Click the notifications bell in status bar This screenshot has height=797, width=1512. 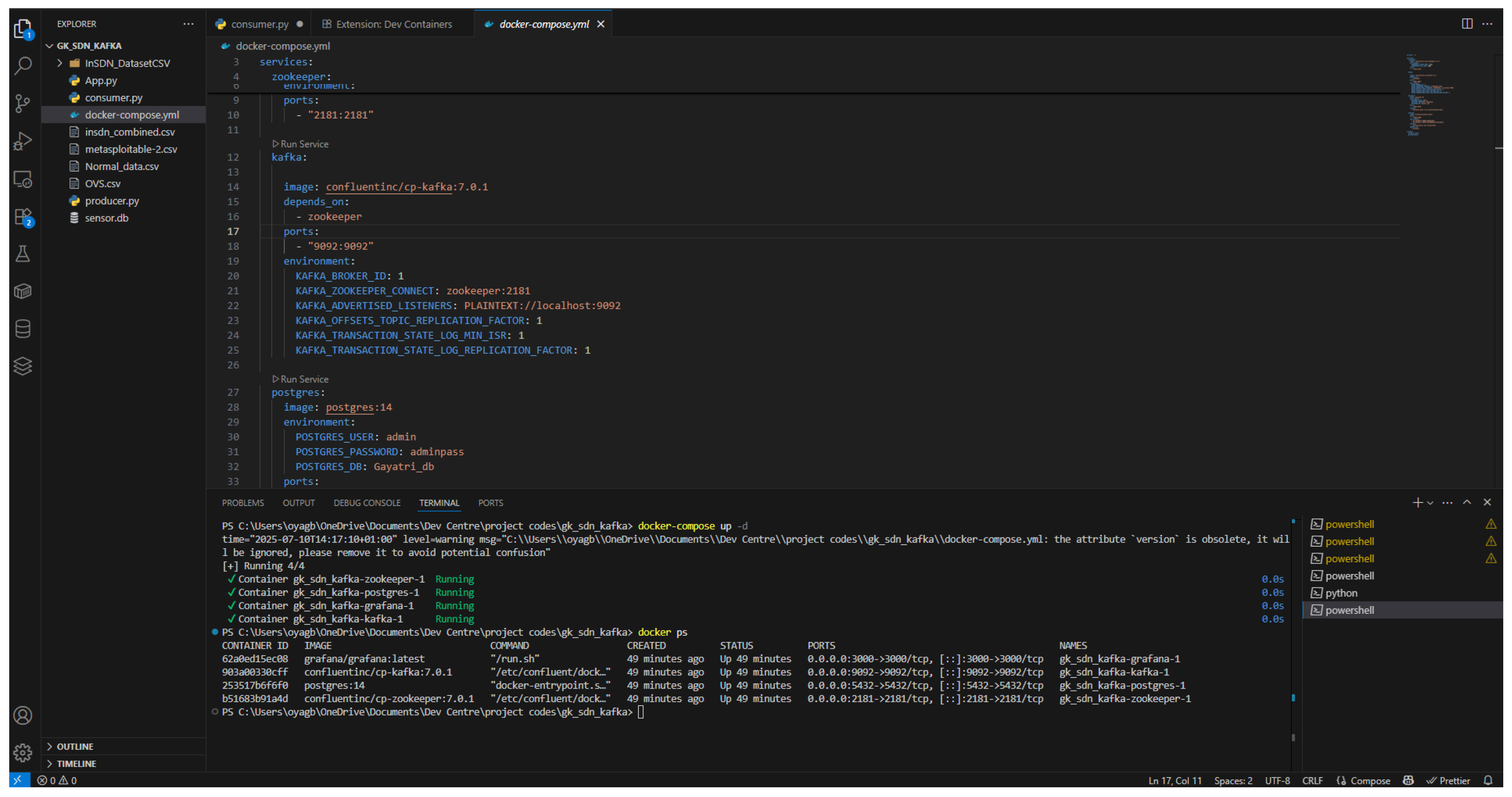pos(1487,780)
